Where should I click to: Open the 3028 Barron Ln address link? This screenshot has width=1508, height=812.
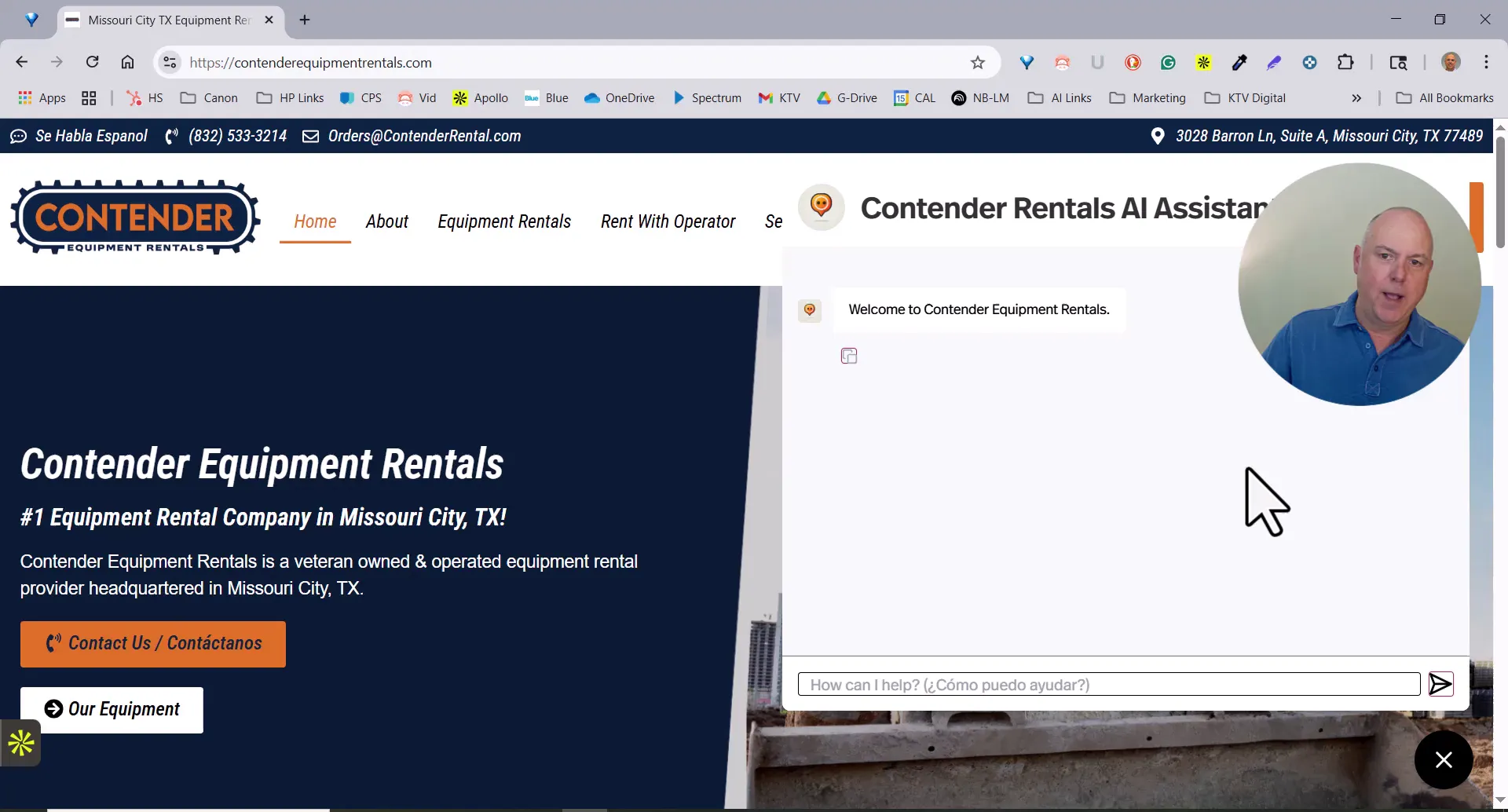[1317, 136]
